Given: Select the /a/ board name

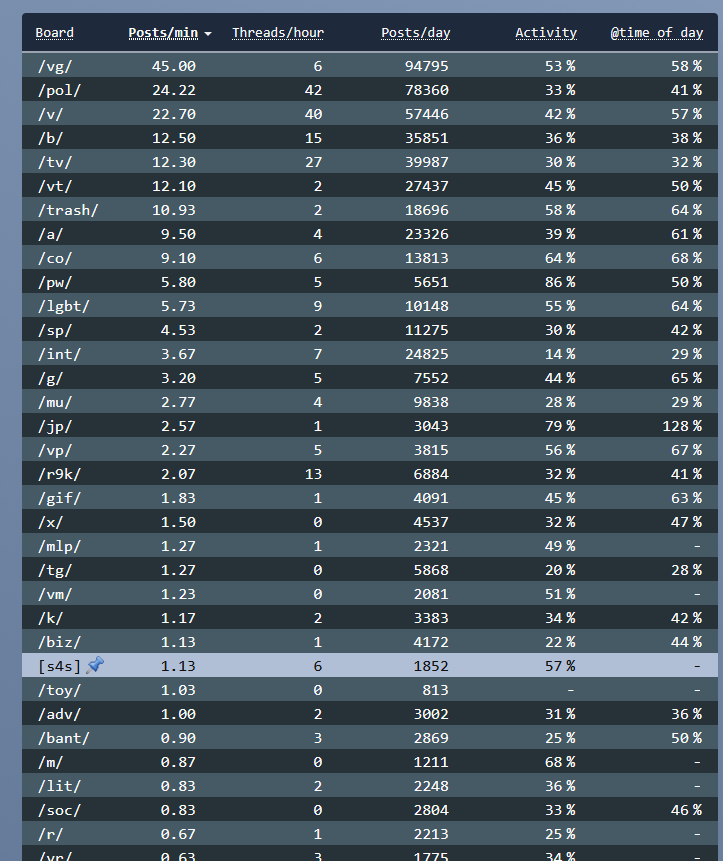Looking at the screenshot, I should click(x=51, y=234).
